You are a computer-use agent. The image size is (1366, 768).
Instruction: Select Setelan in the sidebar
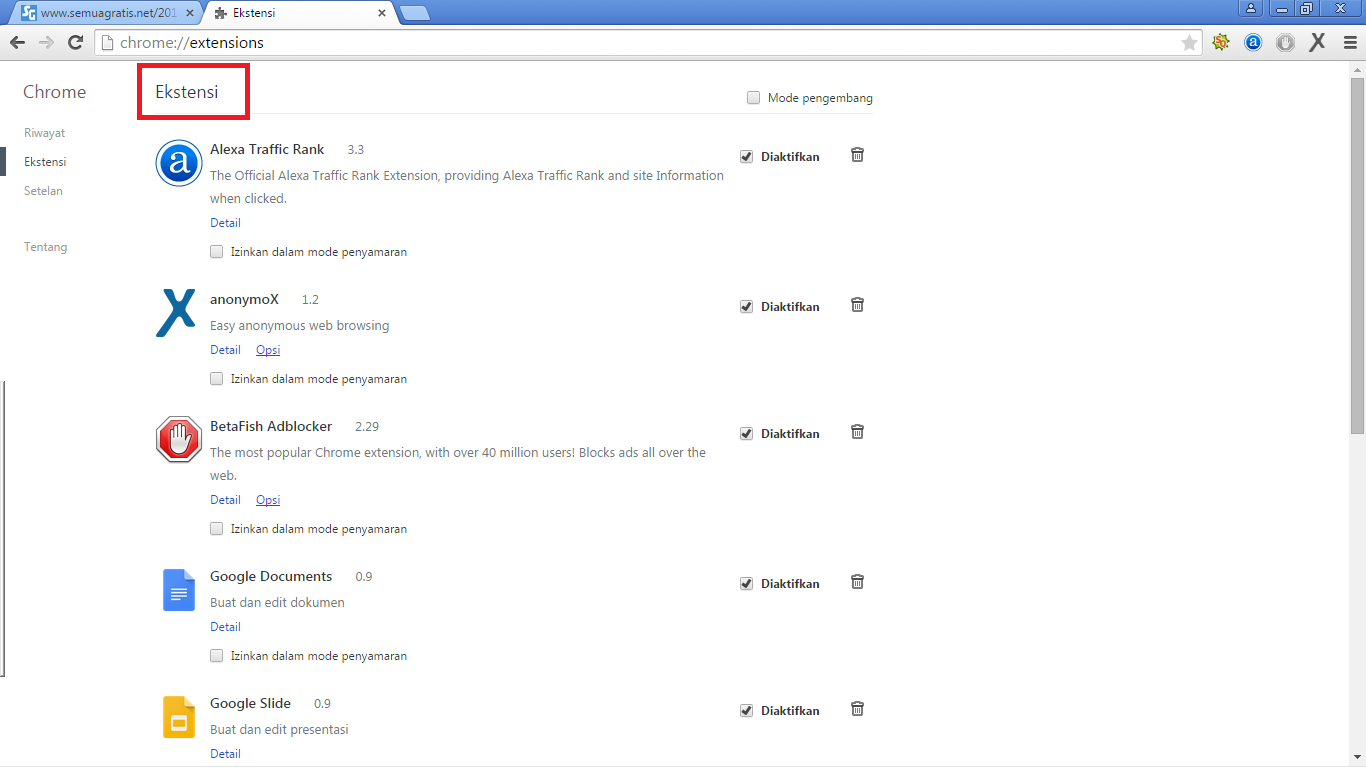tap(43, 191)
